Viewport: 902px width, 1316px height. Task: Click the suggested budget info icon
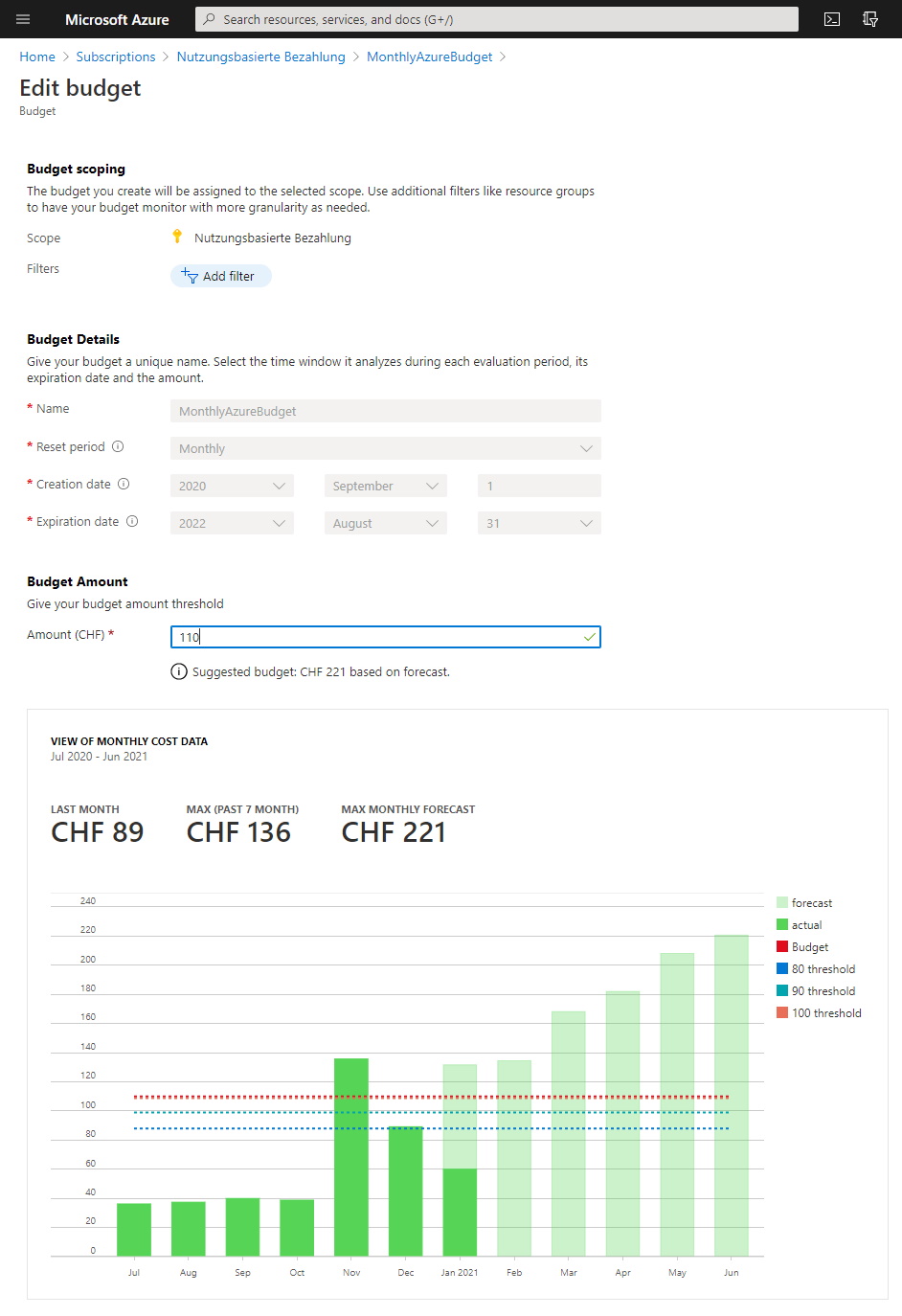tap(179, 671)
